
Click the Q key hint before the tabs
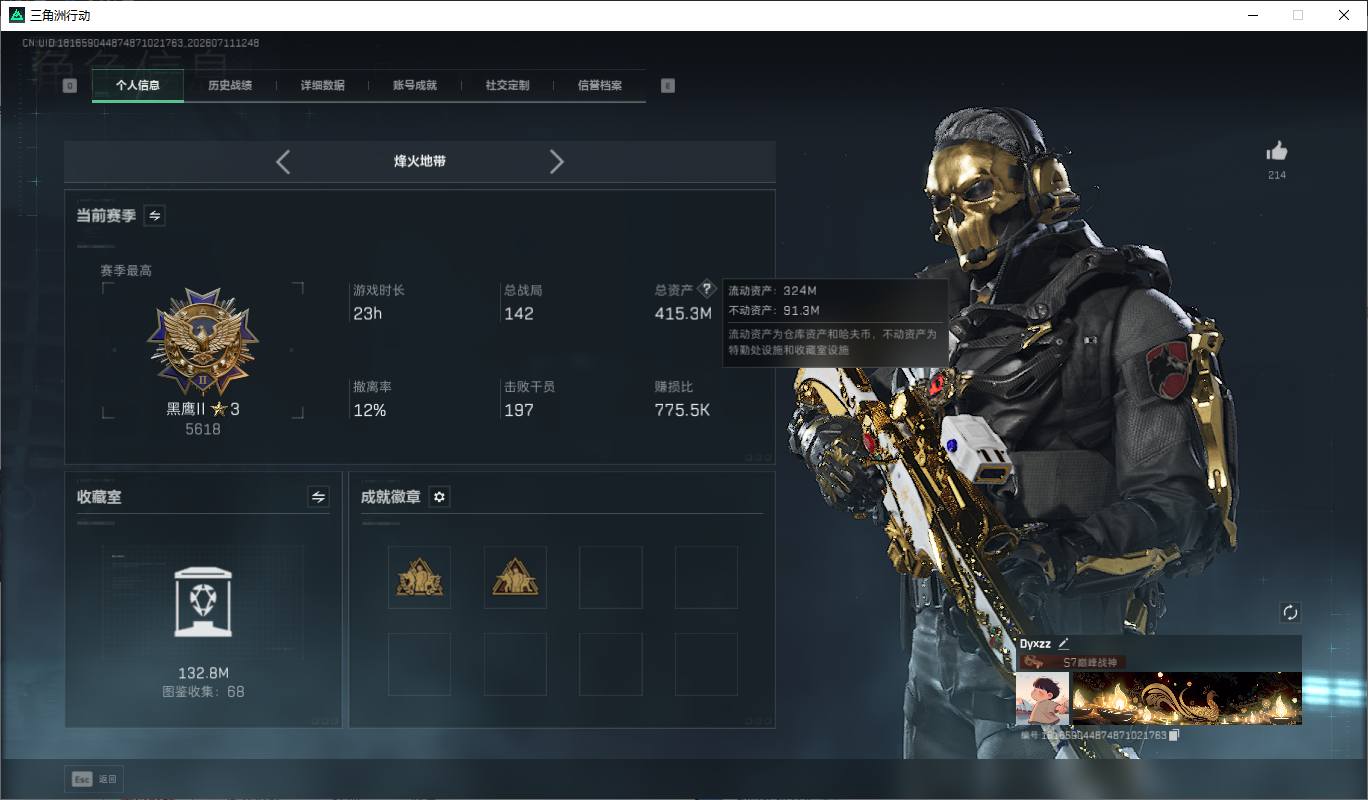[x=70, y=85]
